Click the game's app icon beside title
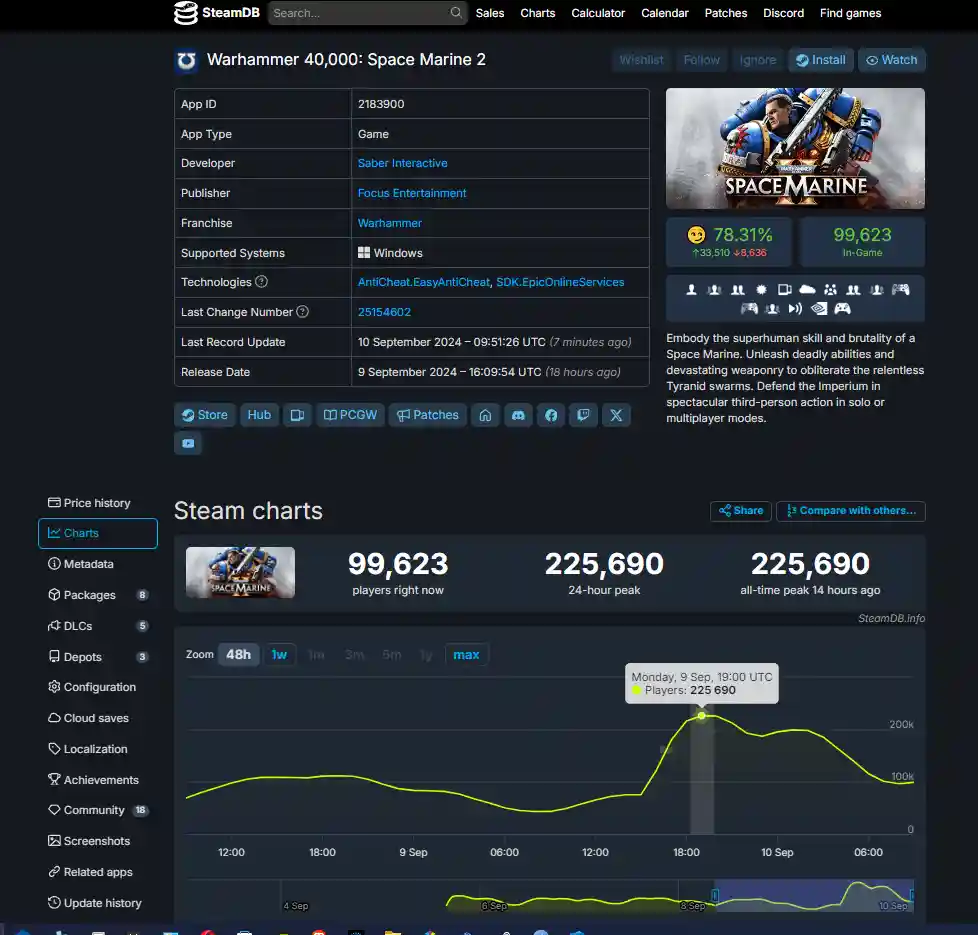The height and width of the screenshot is (935, 978). pos(186,61)
